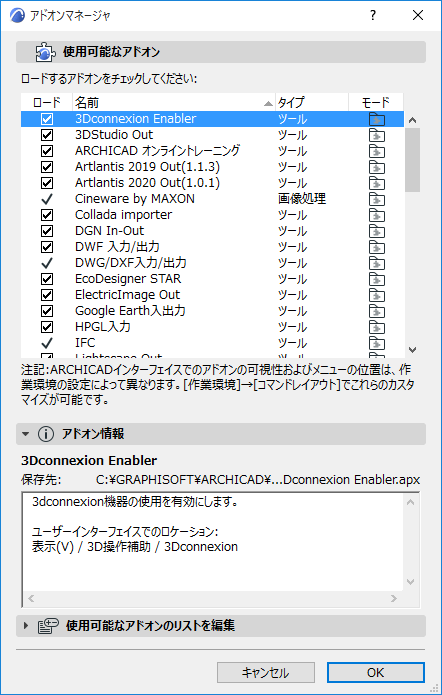This screenshot has width=442, height=695.
Task: Click the checkmark for DWG/DXF入力/出力
Action: point(47,263)
